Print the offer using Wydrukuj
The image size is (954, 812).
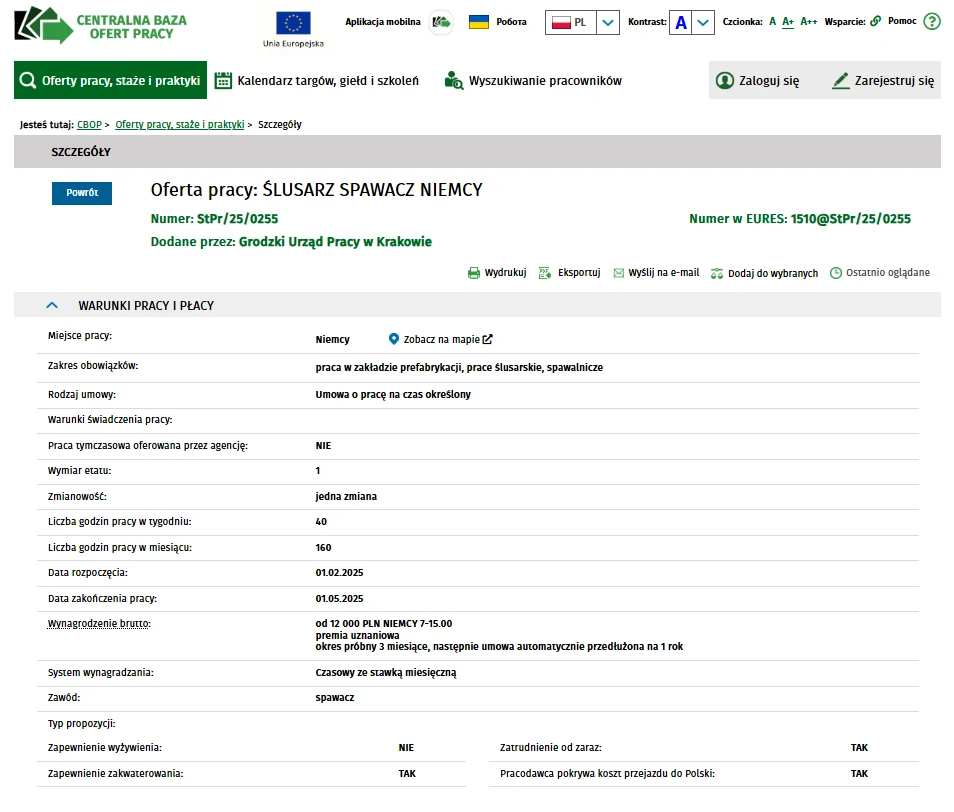[x=497, y=273]
